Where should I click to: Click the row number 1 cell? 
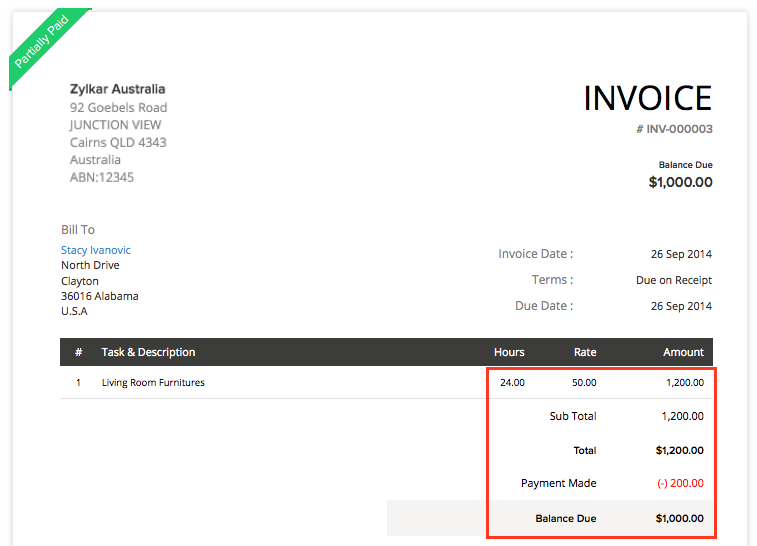78,382
